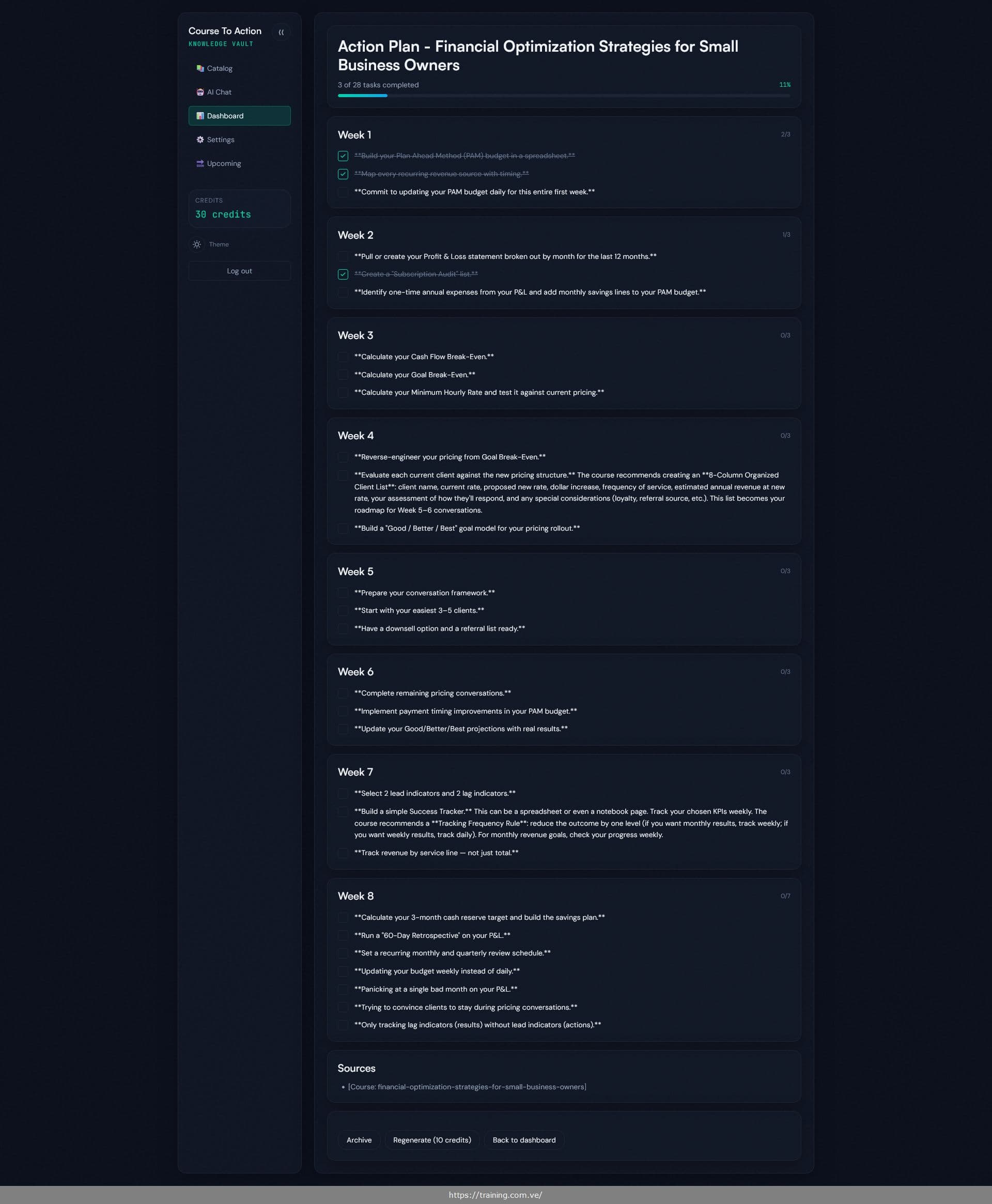Click the Upcoming arrows icon
The height and width of the screenshot is (1204, 992).
[x=199, y=163]
